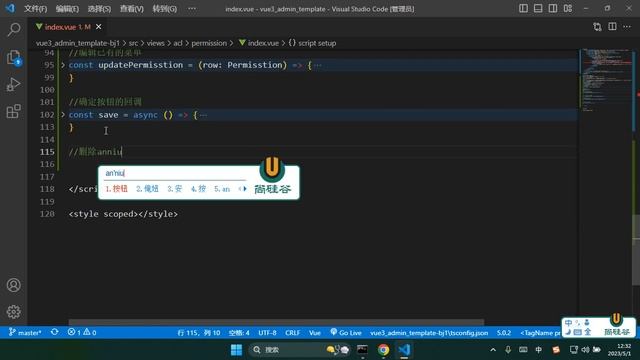This screenshot has width=640, height=360.
Task: Click the acl breadcrumb
Action: pos(178,43)
